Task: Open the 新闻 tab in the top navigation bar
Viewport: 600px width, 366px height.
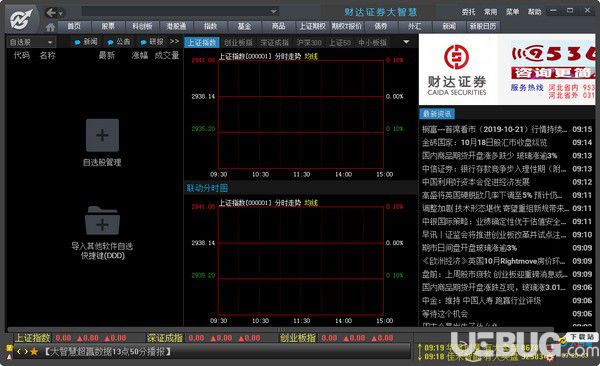Action: (448, 26)
